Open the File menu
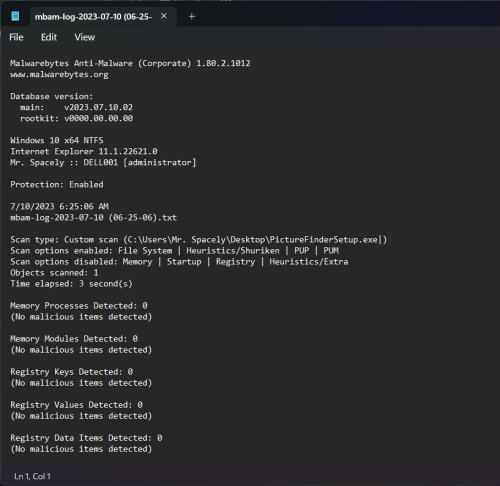This screenshot has height=486, width=500. click(x=16, y=37)
